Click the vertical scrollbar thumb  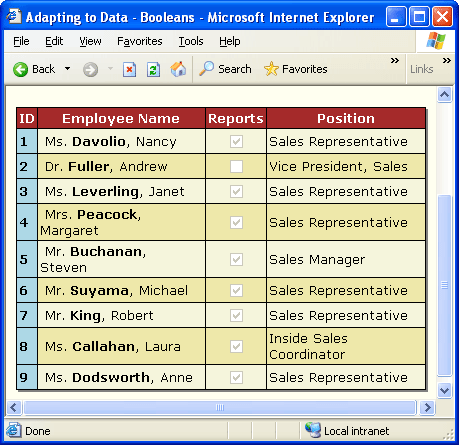click(445, 285)
